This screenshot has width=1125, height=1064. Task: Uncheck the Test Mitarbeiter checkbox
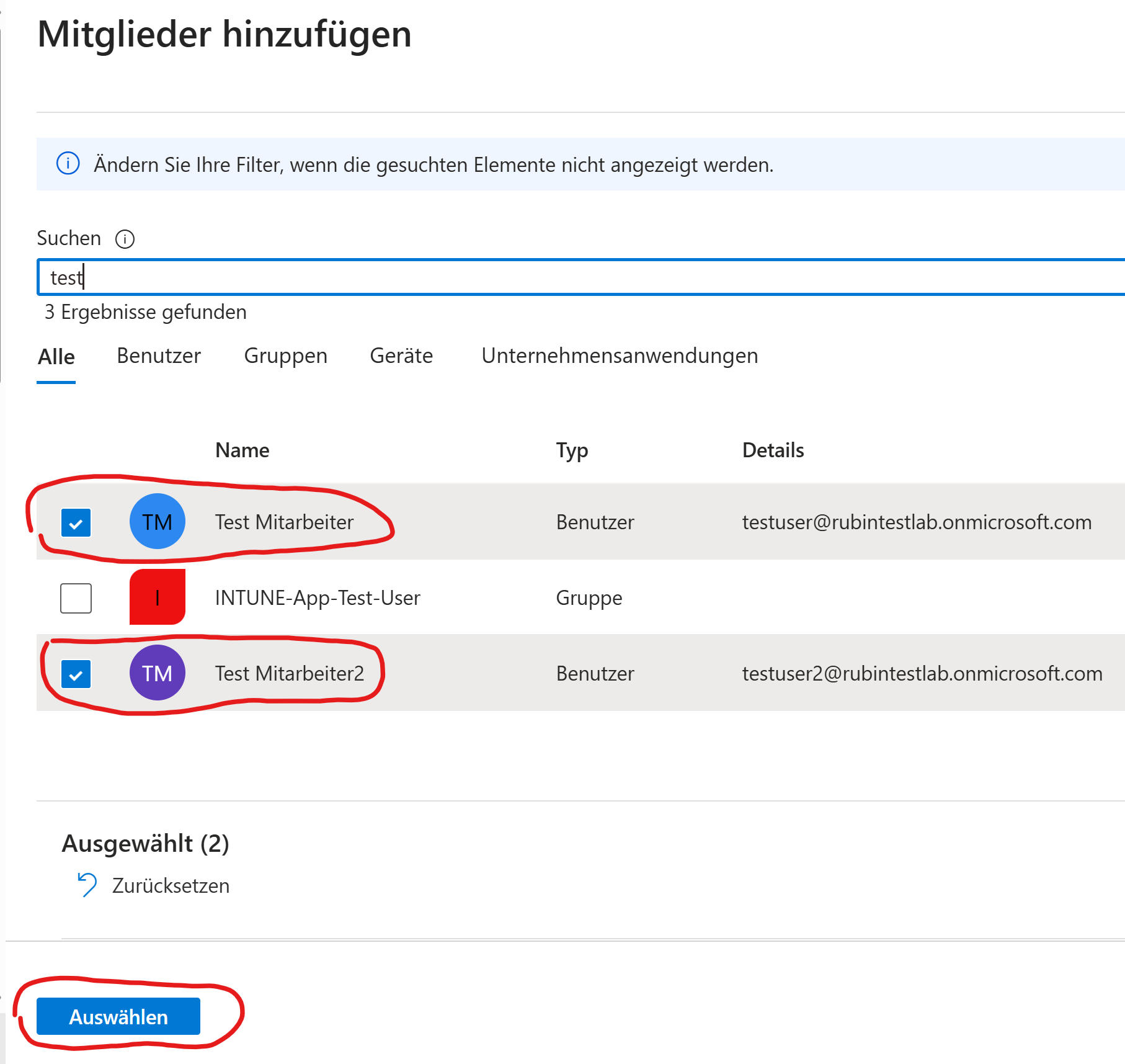coord(76,522)
